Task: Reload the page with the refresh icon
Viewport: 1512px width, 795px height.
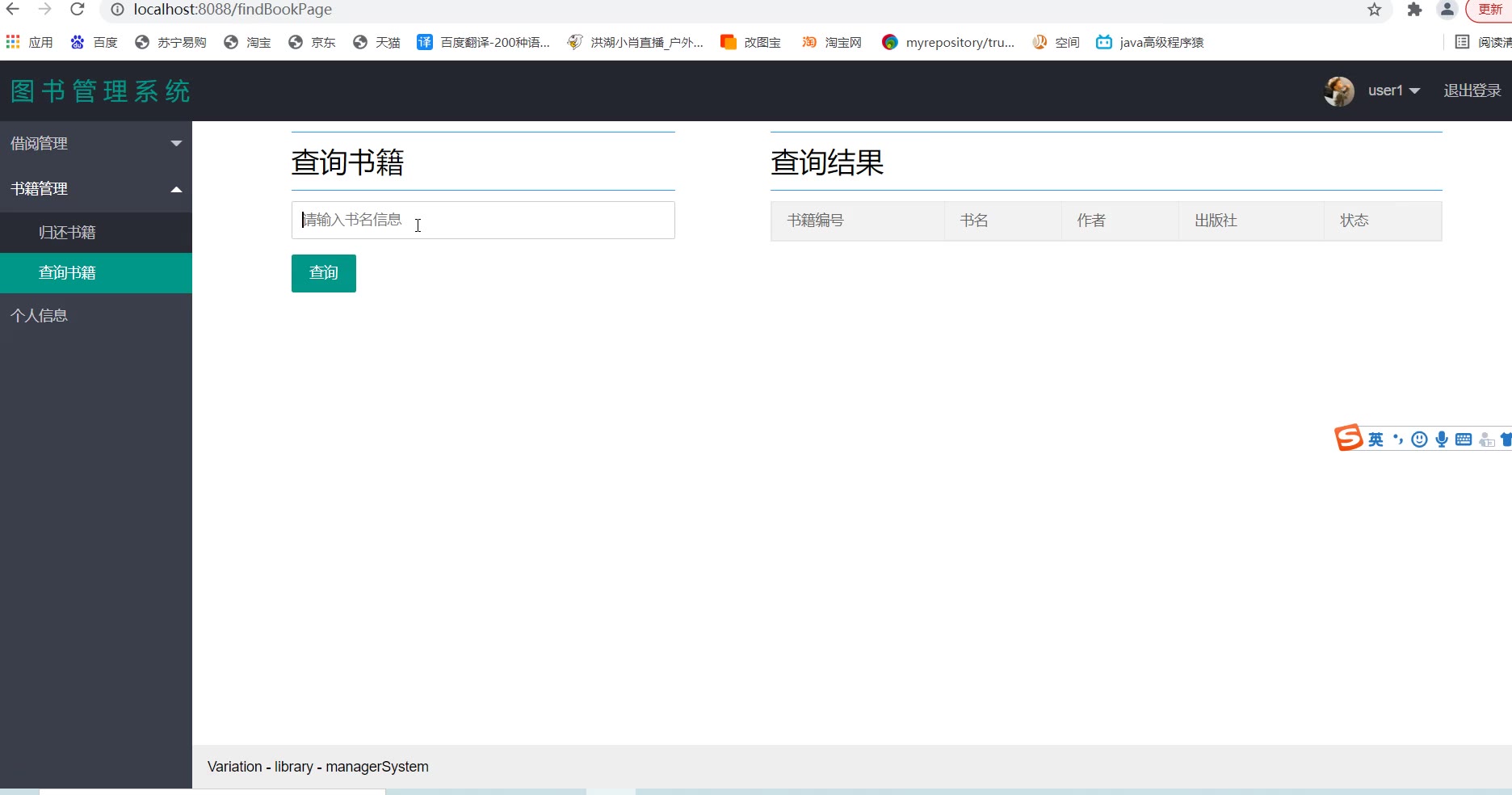Action: point(78,10)
